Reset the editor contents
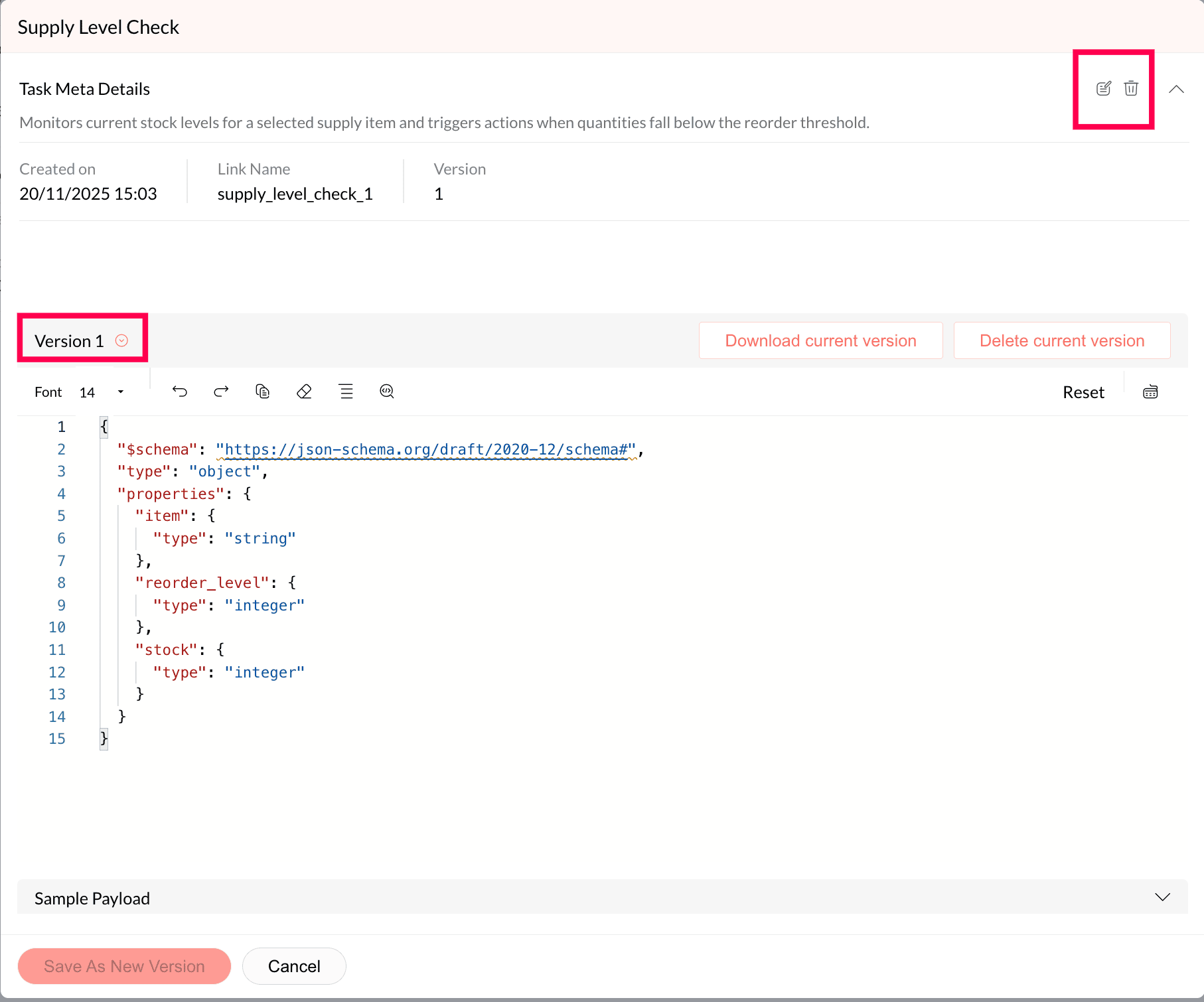 tap(1083, 392)
